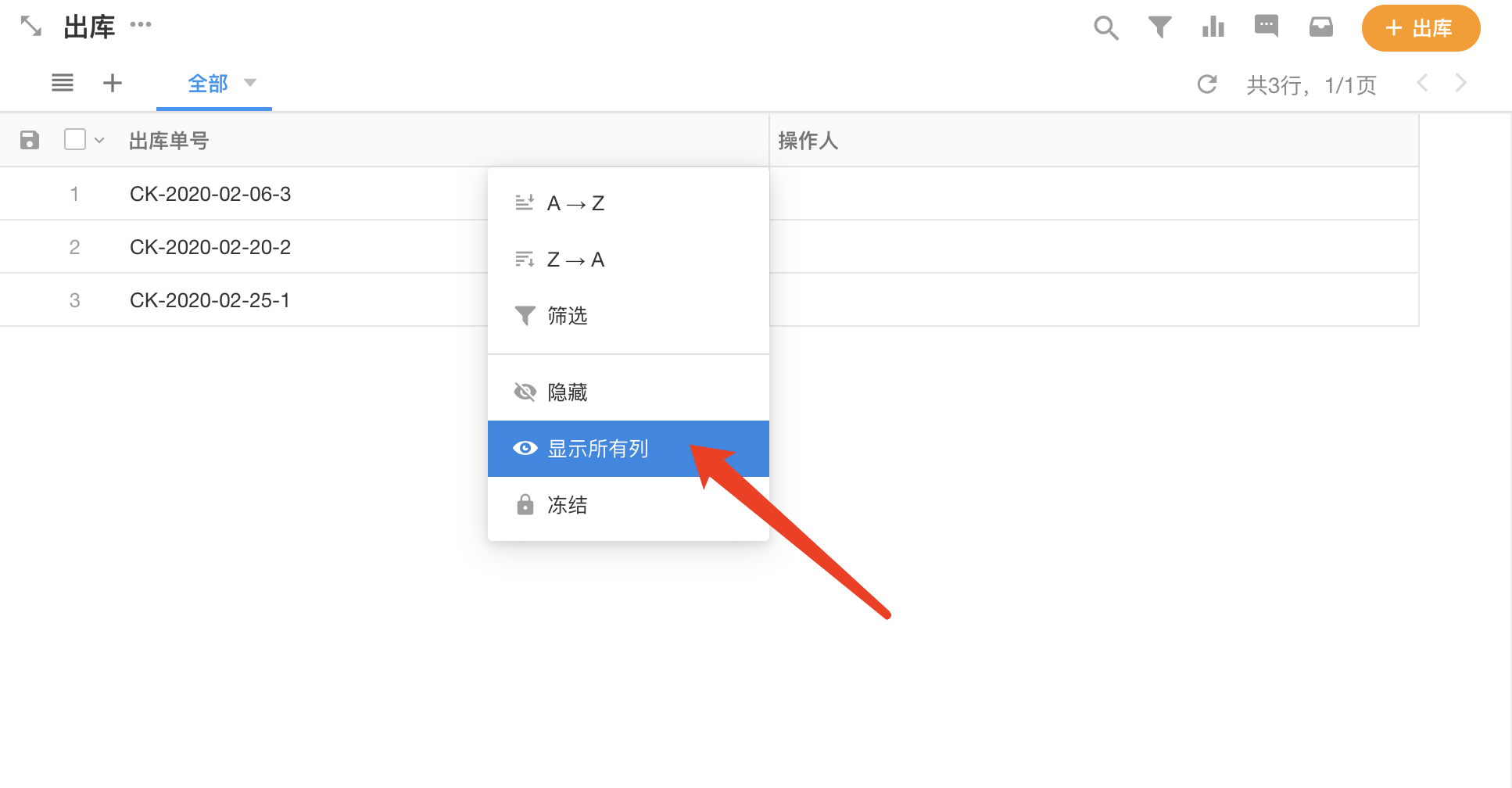Select 隐藏 to hide the column
The width and height of the screenshot is (1512, 788).
coord(629,392)
